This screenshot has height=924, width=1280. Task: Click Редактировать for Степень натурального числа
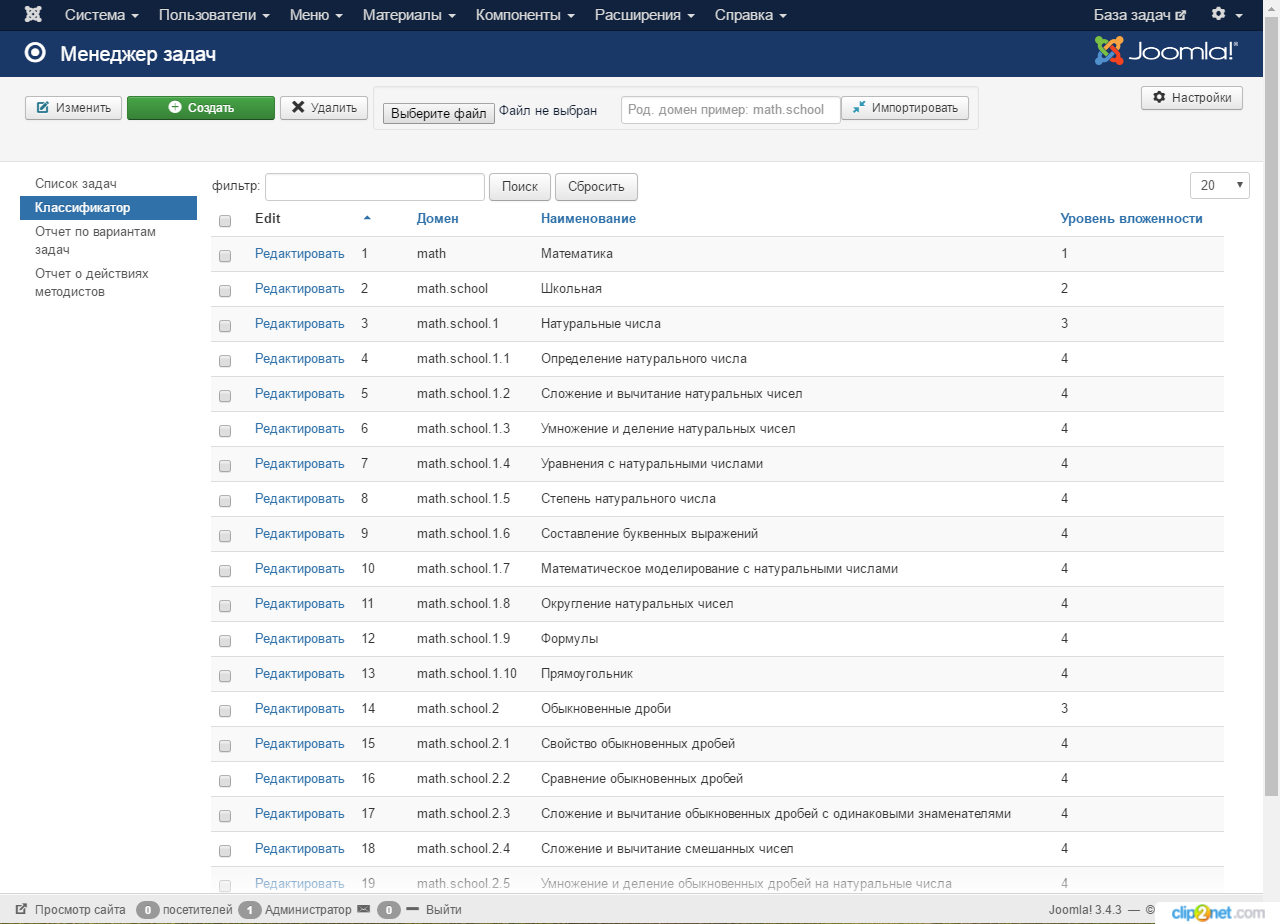(300, 499)
